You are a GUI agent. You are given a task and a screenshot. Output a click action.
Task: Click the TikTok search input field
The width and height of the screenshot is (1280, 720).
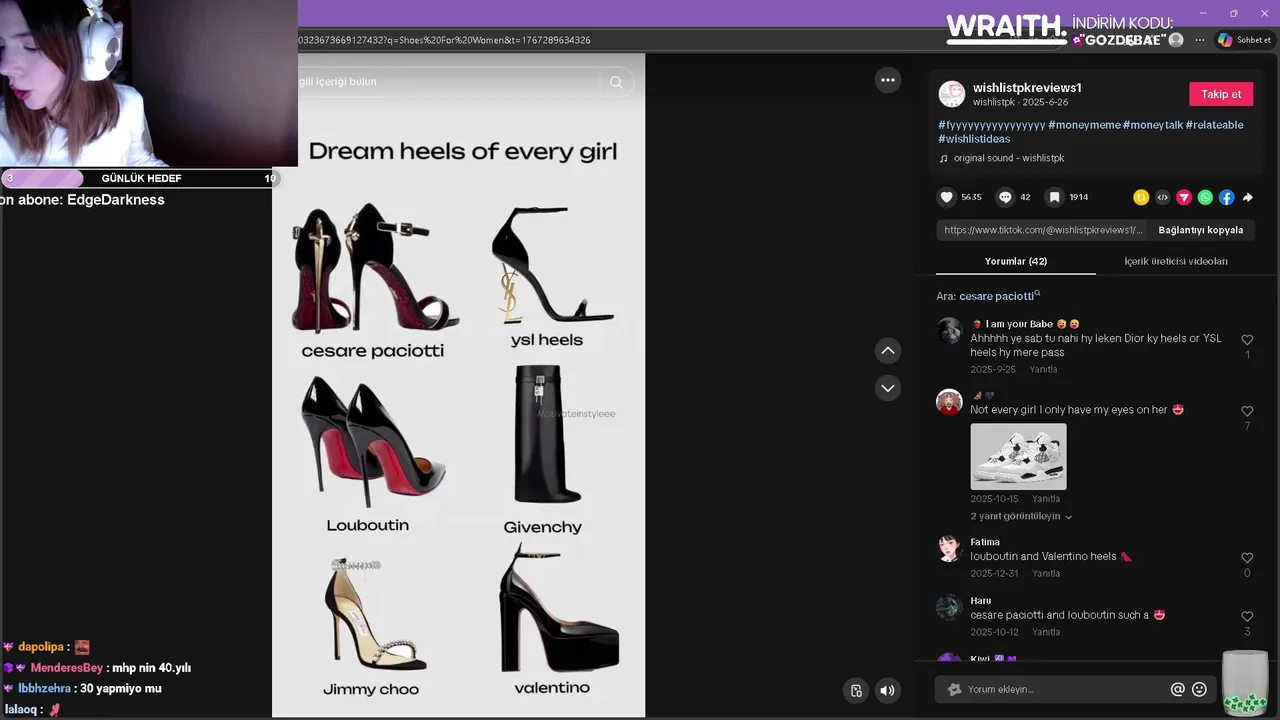pyautogui.click(x=448, y=82)
